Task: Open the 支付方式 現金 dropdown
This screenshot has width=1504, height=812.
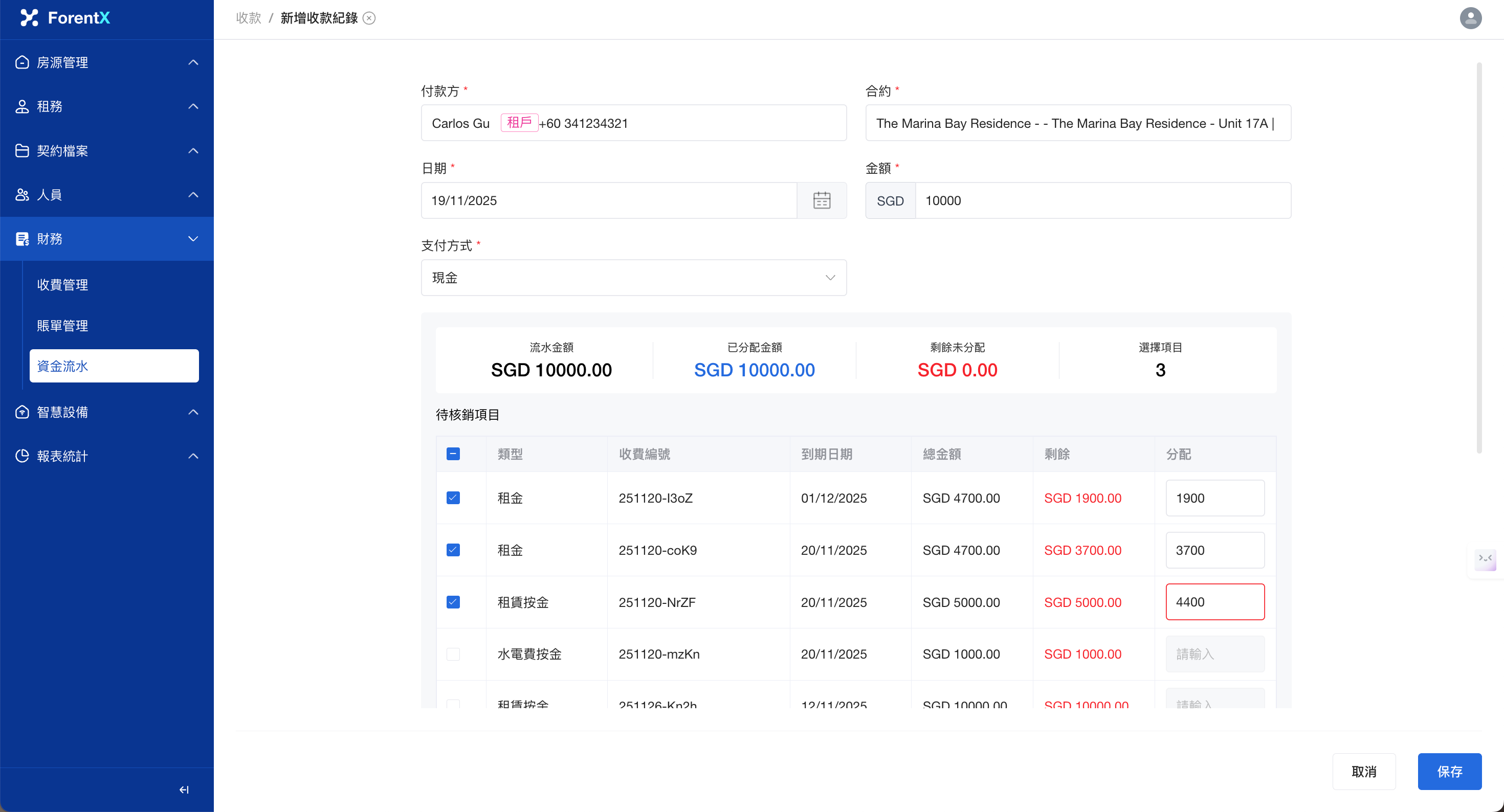Action: point(633,278)
